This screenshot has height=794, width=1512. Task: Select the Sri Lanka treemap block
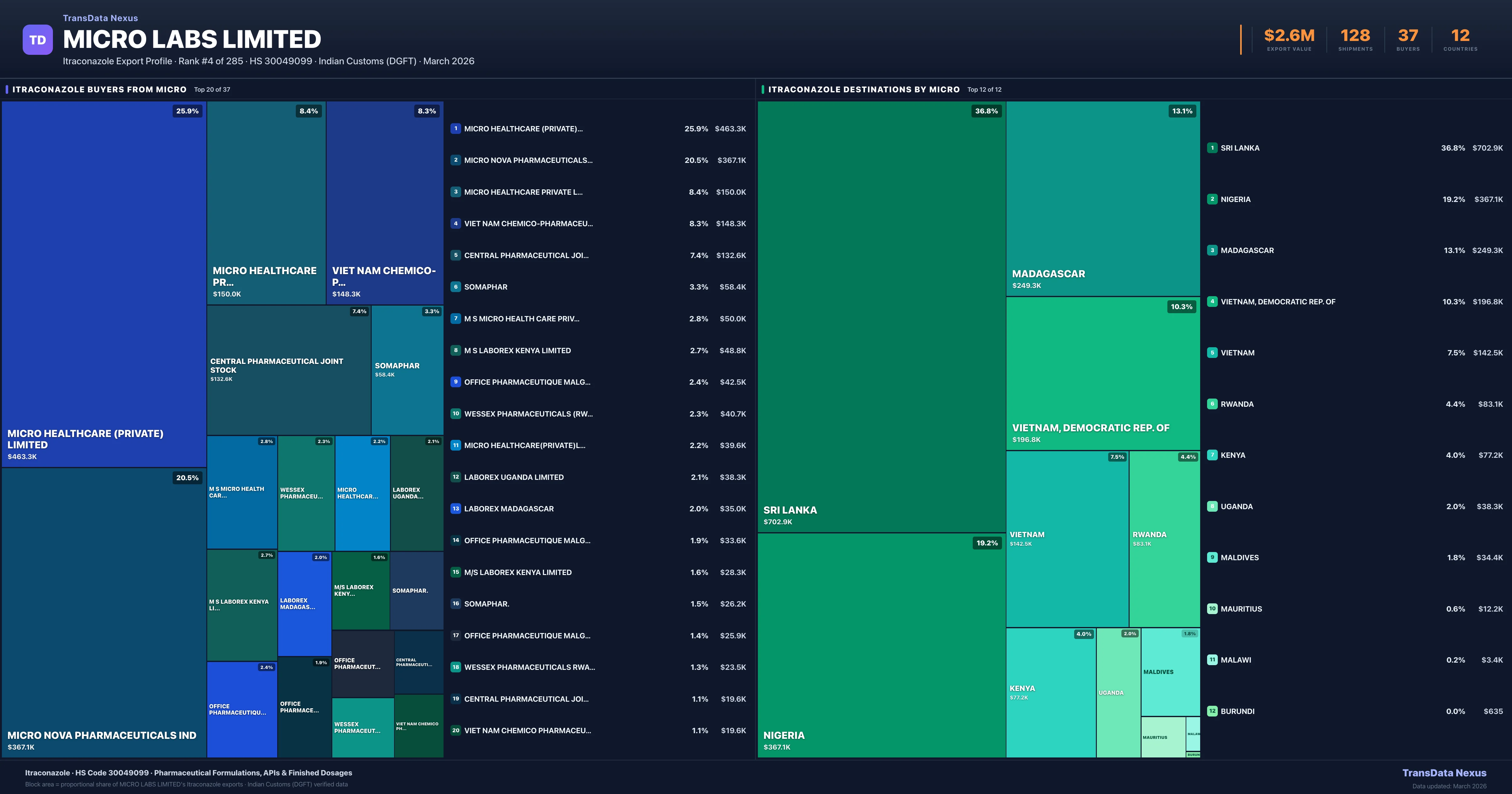(x=881, y=317)
